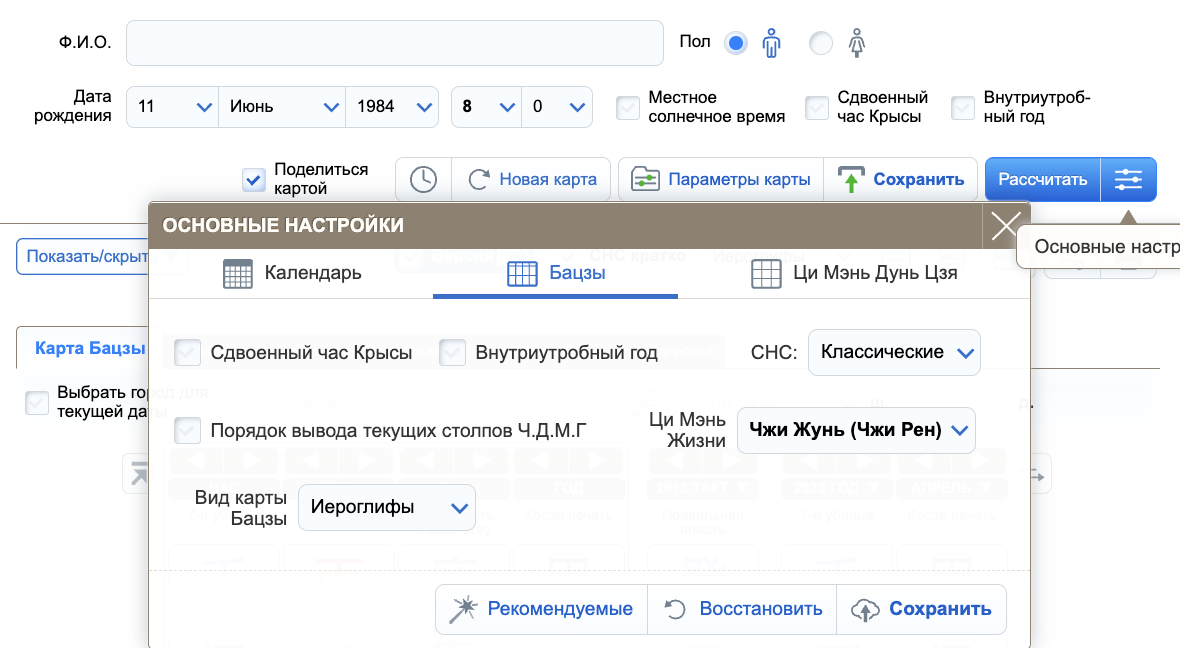Toggle Поделиться картой checkbox
The height and width of the screenshot is (648, 1180).
pyautogui.click(x=254, y=180)
